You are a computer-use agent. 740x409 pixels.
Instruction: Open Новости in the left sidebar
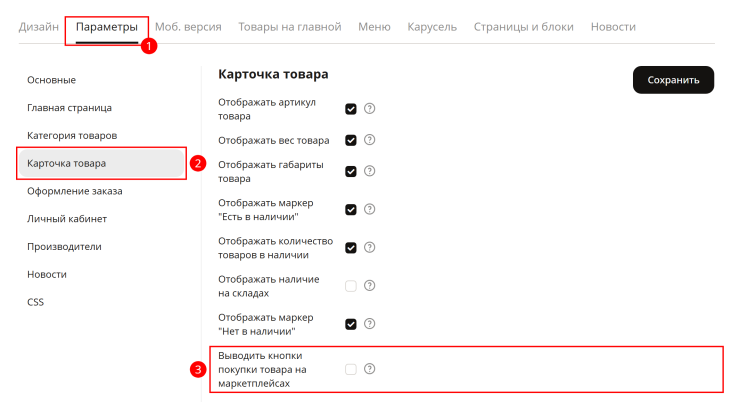(47, 275)
